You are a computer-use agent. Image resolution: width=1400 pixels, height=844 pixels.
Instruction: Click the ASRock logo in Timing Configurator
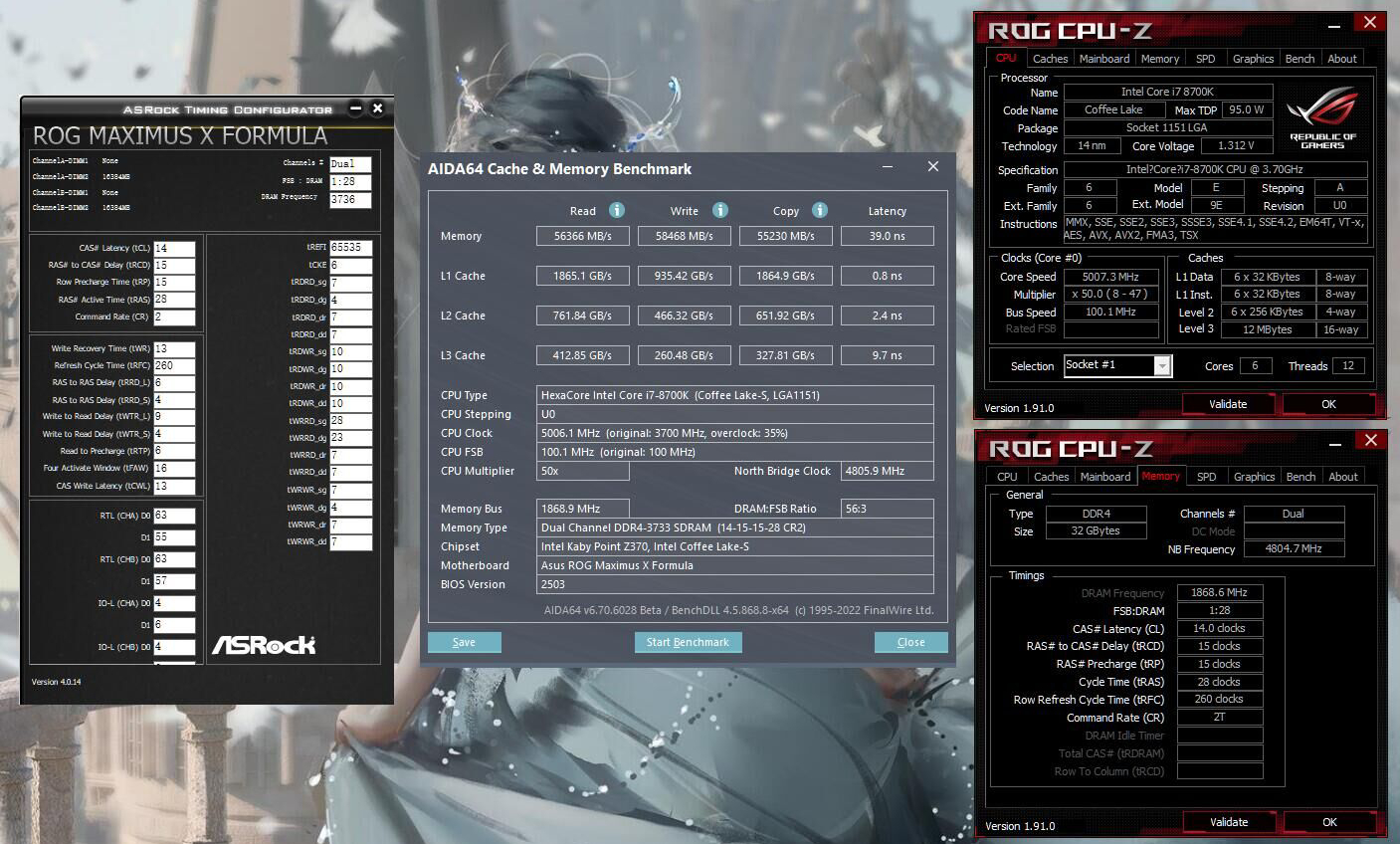(264, 645)
